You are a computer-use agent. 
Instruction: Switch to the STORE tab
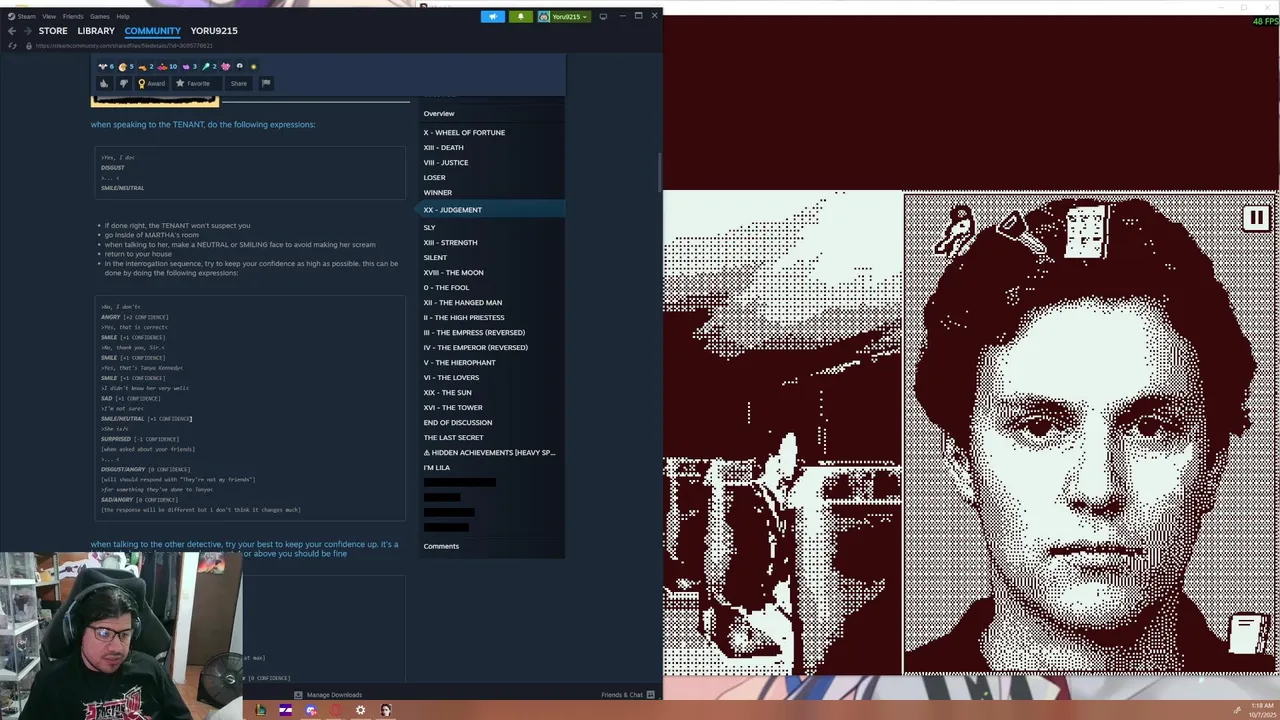point(53,31)
